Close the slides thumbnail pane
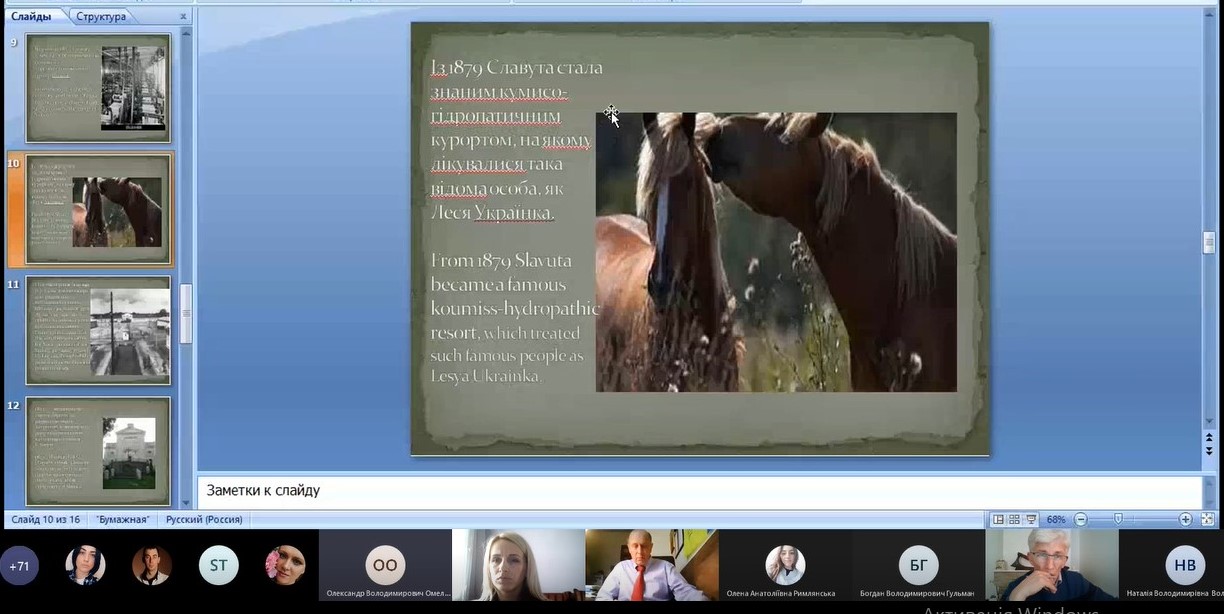This screenshot has height=614, width=1224. 183,17
